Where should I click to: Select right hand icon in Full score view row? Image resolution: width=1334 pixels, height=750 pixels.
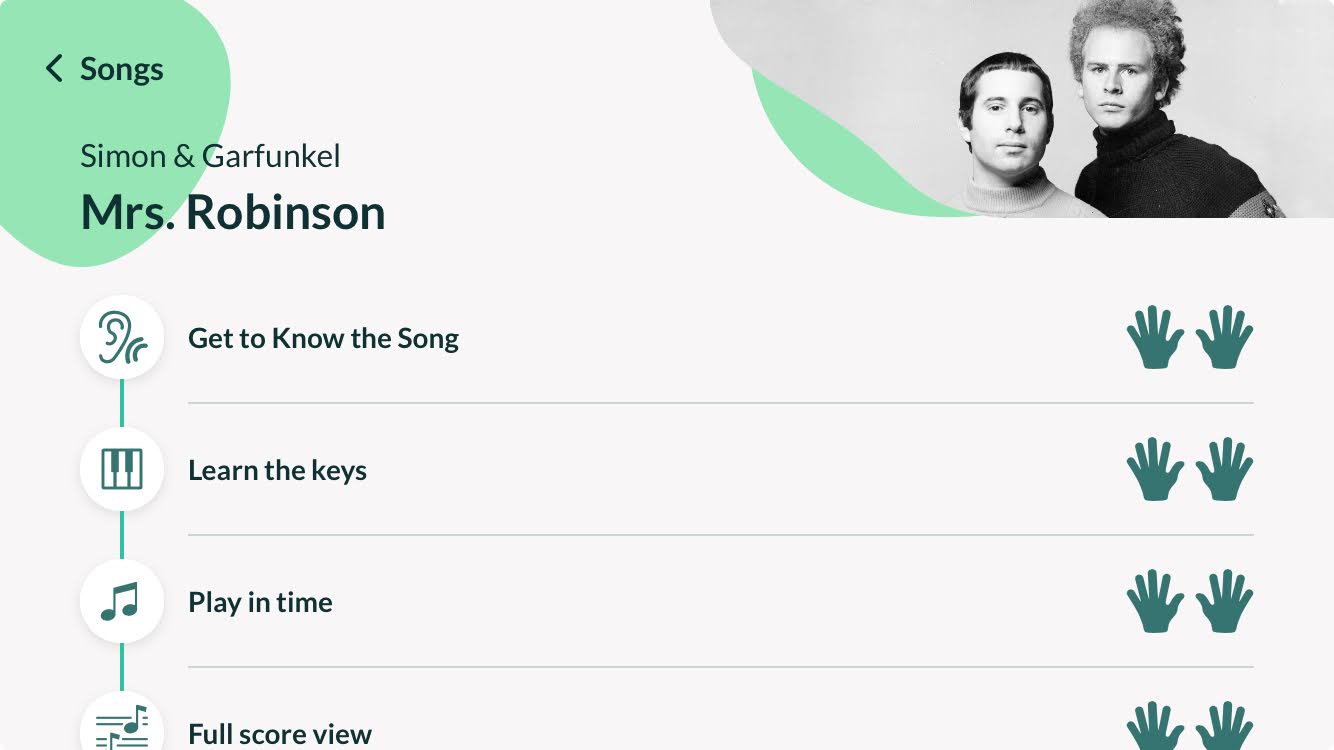tap(1224, 726)
